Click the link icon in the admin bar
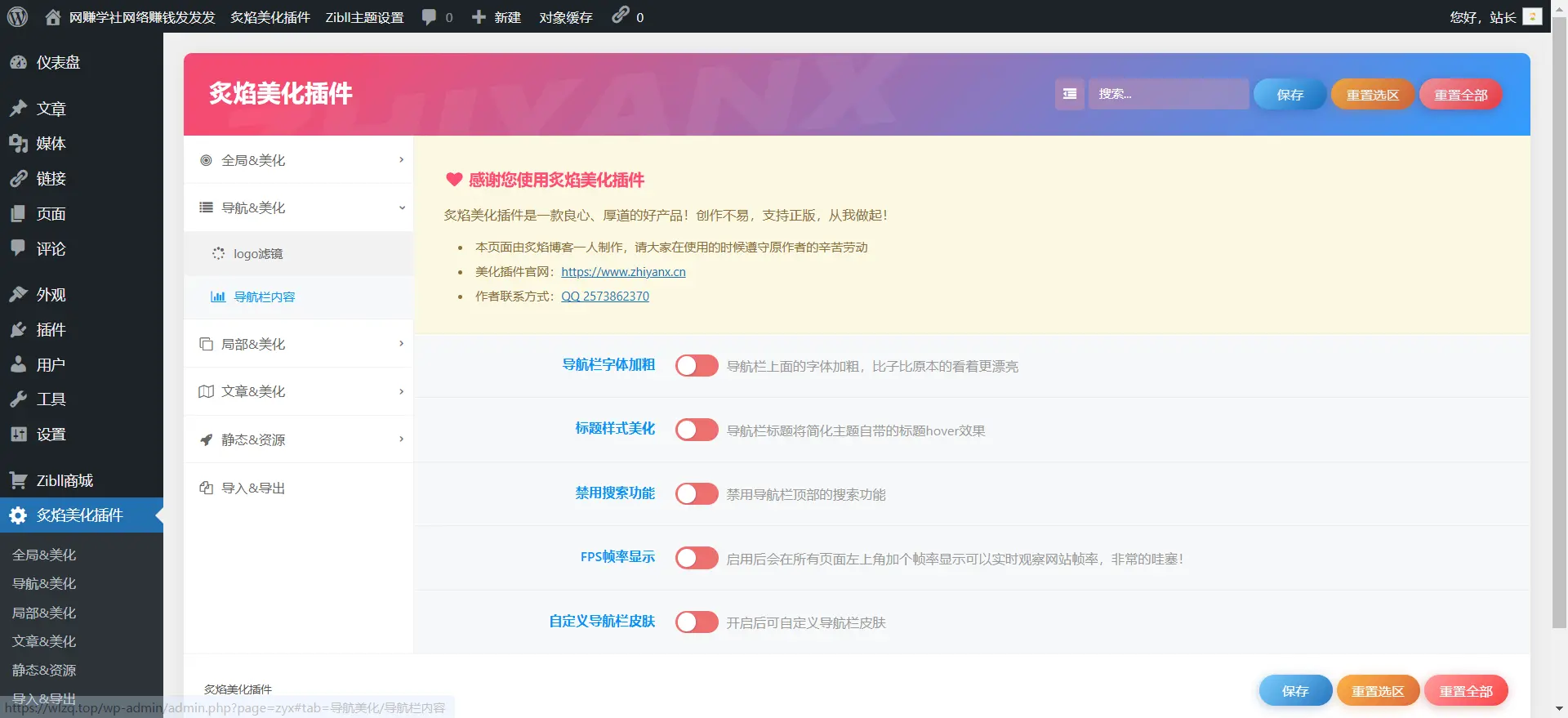 pos(621,15)
